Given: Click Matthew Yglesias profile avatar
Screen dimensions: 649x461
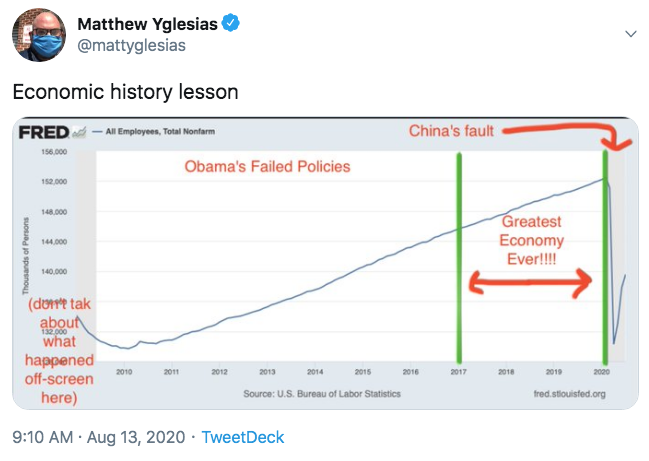Looking at the screenshot, I should 39,35.
